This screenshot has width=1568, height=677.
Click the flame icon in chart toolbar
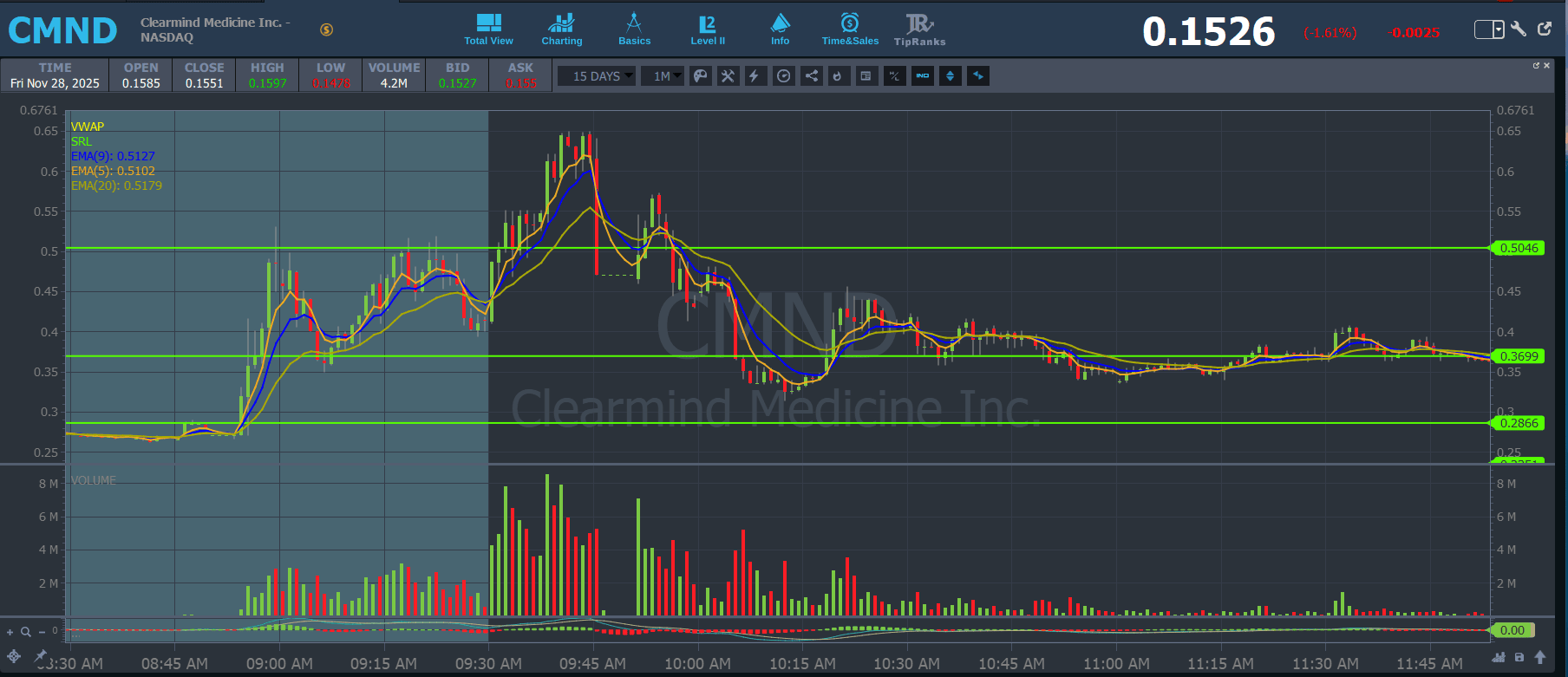click(x=838, y=76)
